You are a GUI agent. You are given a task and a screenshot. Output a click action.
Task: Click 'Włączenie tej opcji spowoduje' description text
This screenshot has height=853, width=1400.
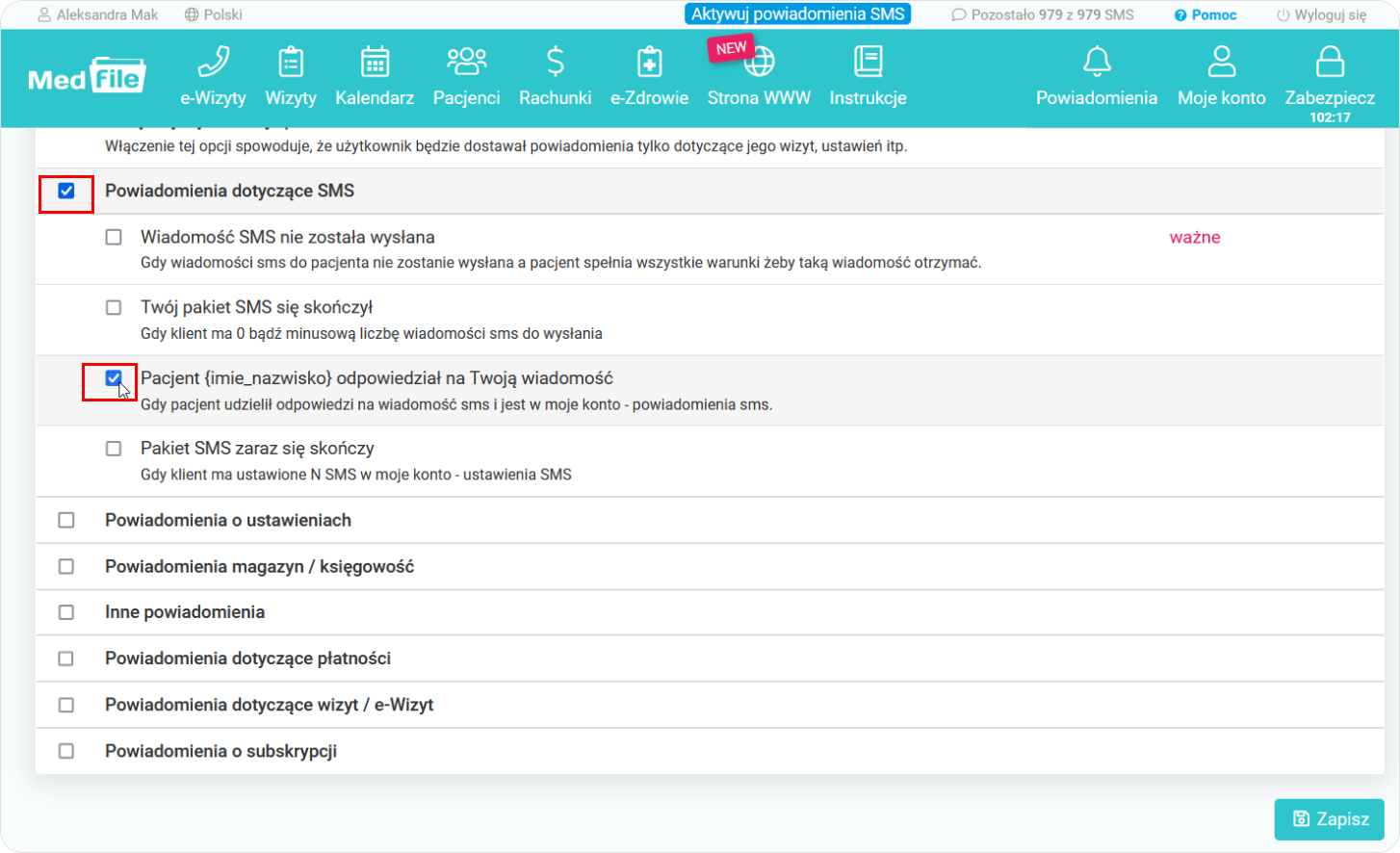click(506, 146)
